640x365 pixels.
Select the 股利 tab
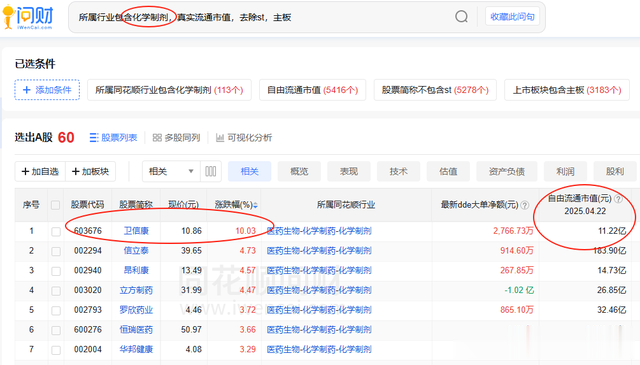point(615,171)
